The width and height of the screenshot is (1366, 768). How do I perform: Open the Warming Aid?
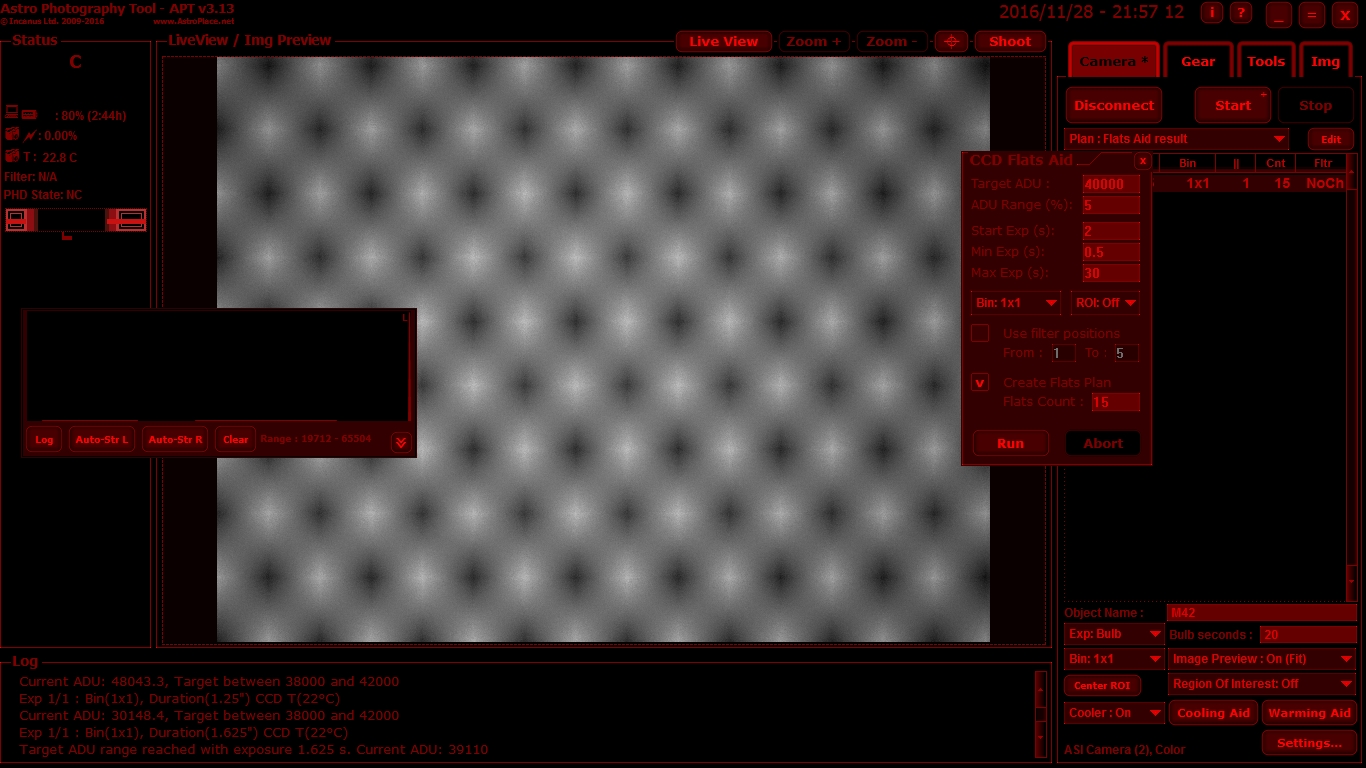pyautogui.click(x=1309, y=713)
